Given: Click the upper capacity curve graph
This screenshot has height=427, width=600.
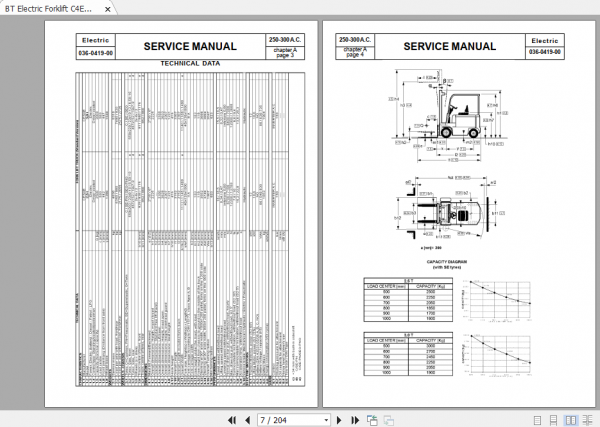Looking at the screenshot, I should coord(497,300).
